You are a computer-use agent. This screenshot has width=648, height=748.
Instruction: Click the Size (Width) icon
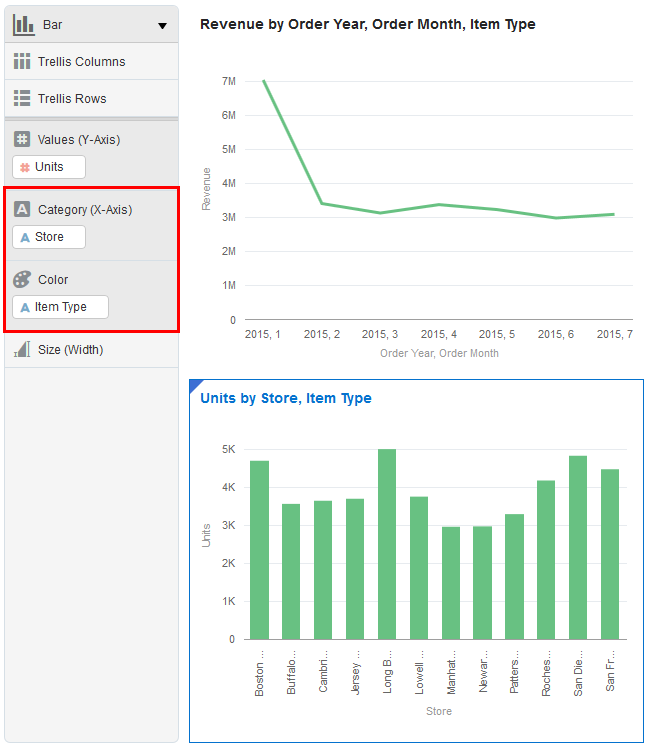tap(22, 349)
